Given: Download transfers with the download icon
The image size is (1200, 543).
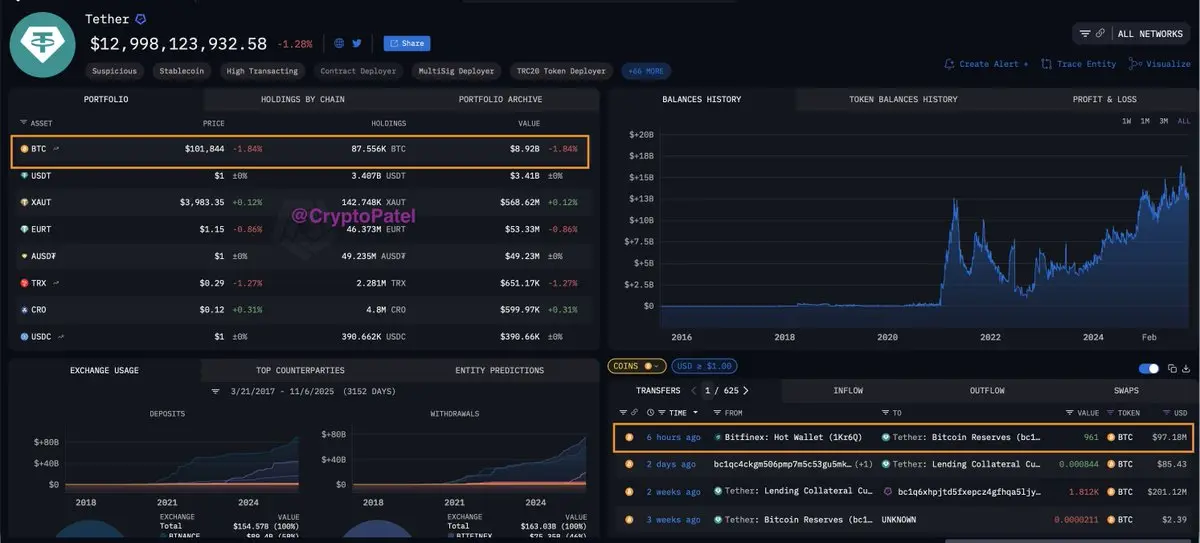Looking at the screenshot, I should coord(1186,368).
